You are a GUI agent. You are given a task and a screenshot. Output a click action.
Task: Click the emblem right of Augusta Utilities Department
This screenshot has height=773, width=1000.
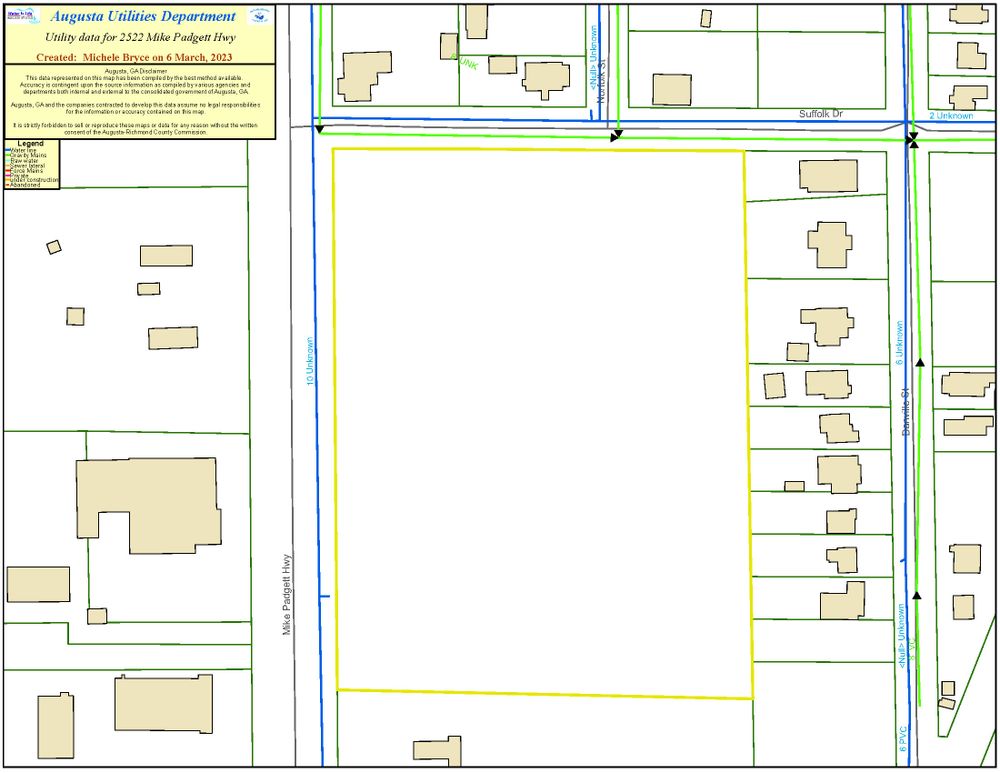coord(259,16)
